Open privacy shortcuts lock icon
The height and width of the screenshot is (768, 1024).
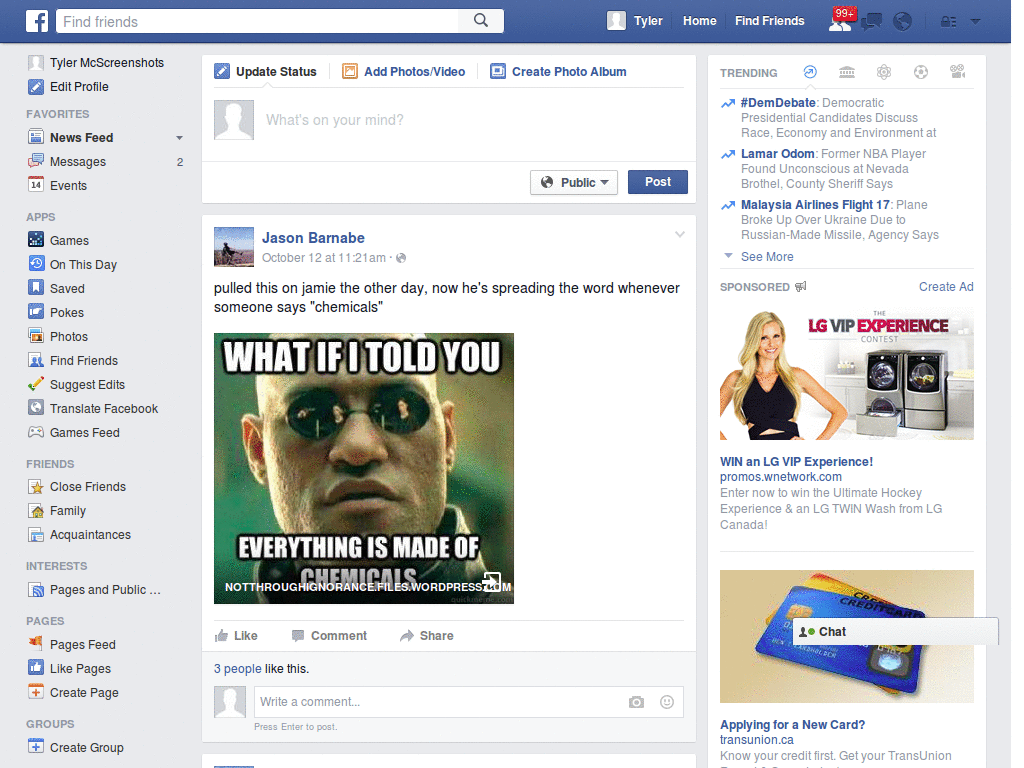pyautogui.click(x=948, y=22)
